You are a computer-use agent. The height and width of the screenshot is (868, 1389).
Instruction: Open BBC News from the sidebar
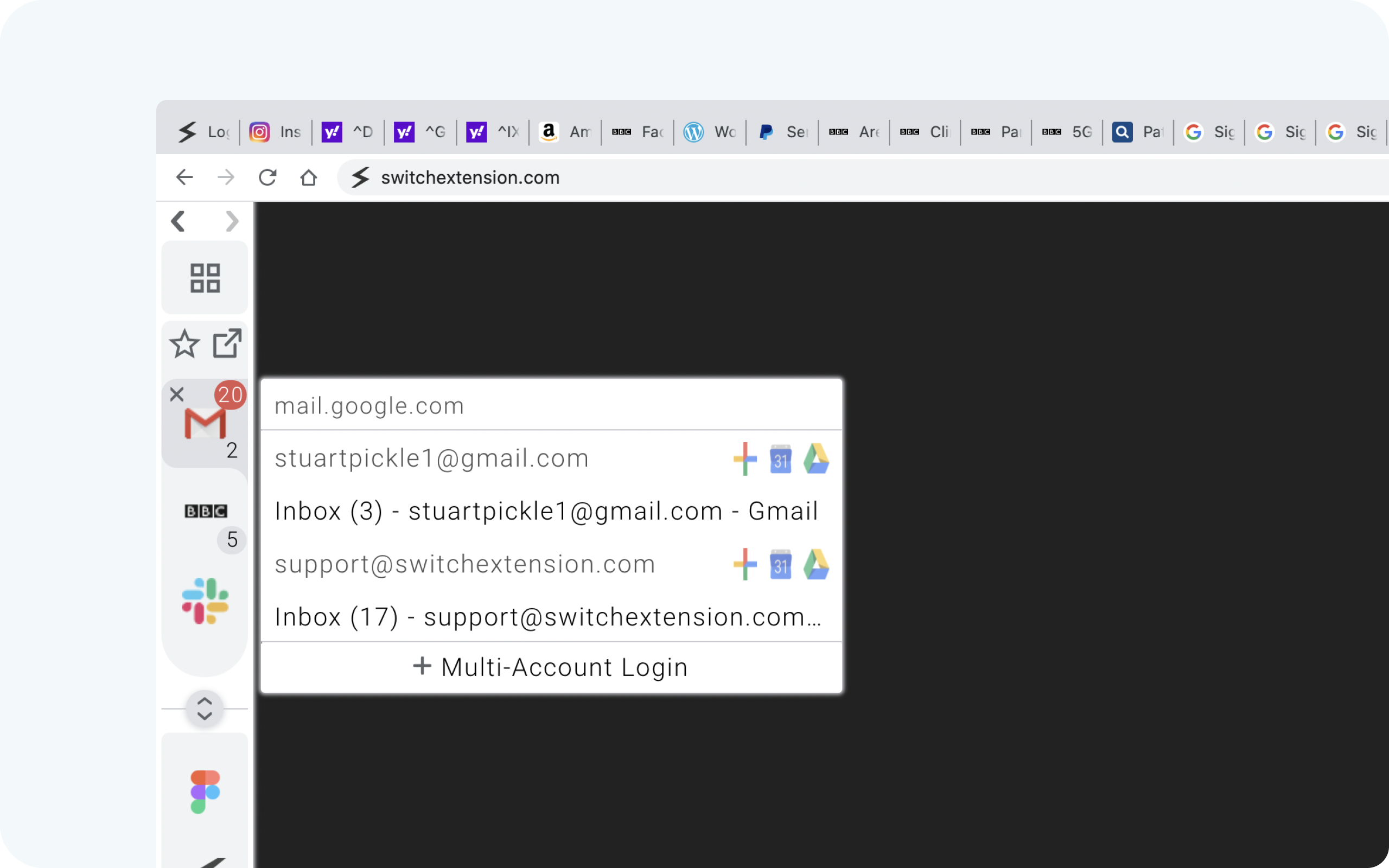205,511
